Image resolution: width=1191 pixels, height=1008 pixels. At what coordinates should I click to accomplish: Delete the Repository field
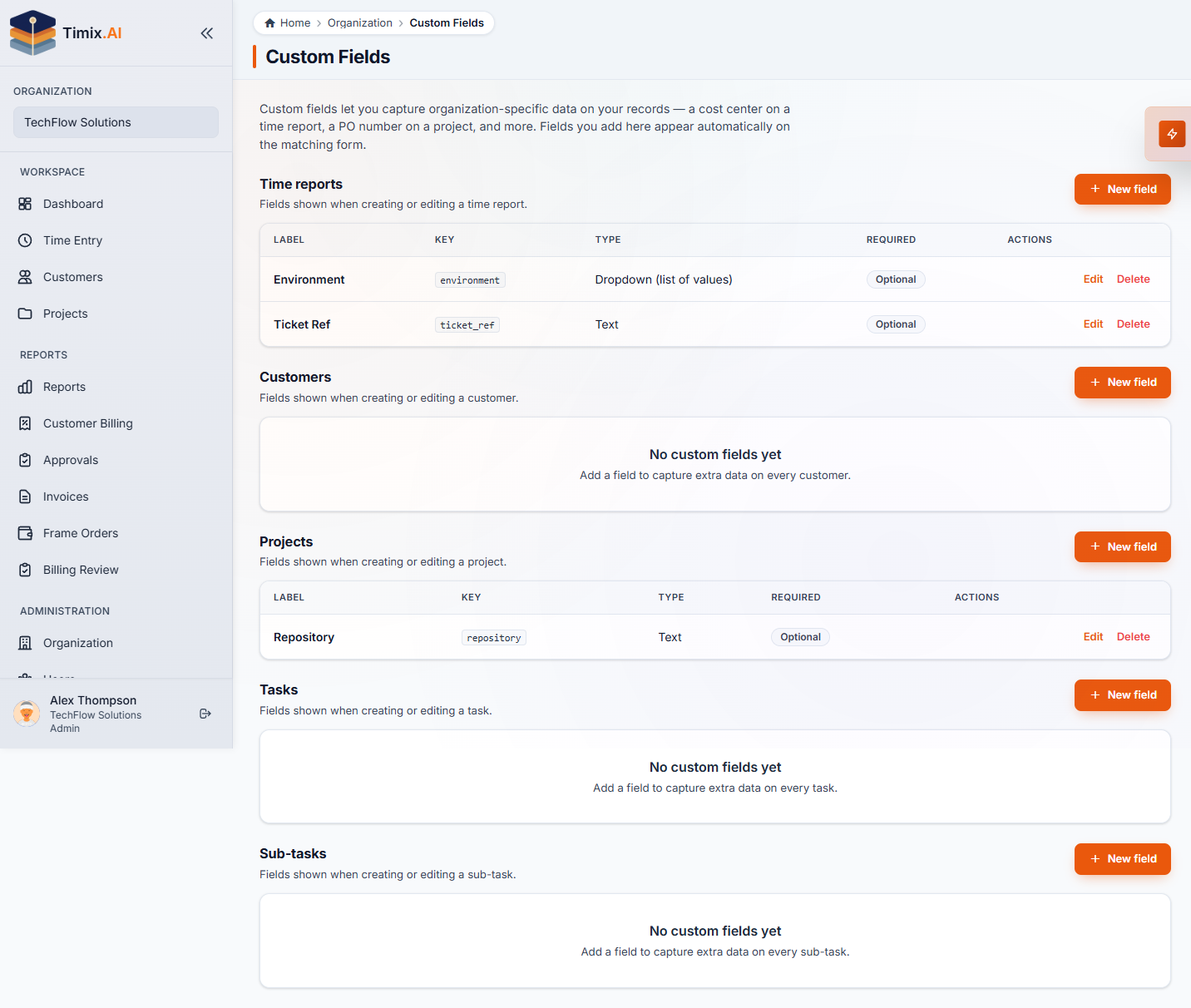point(1133,637)
